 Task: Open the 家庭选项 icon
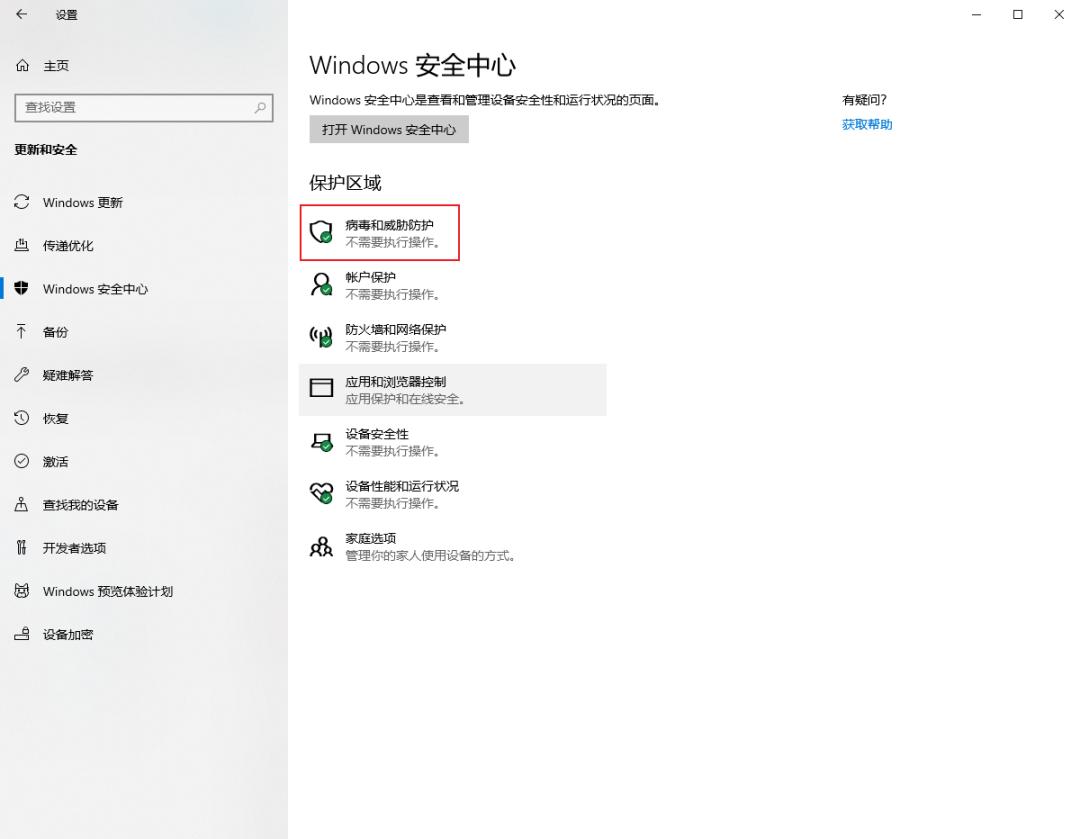click(321, 545)
